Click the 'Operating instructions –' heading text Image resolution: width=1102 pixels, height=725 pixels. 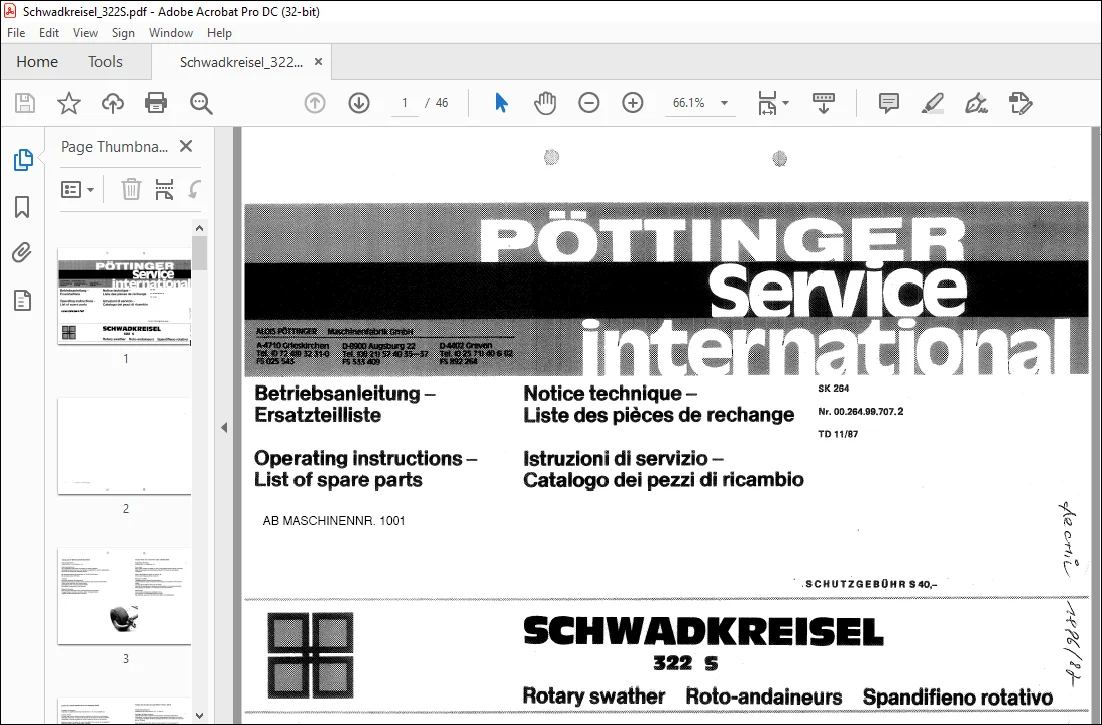[365, 459]
